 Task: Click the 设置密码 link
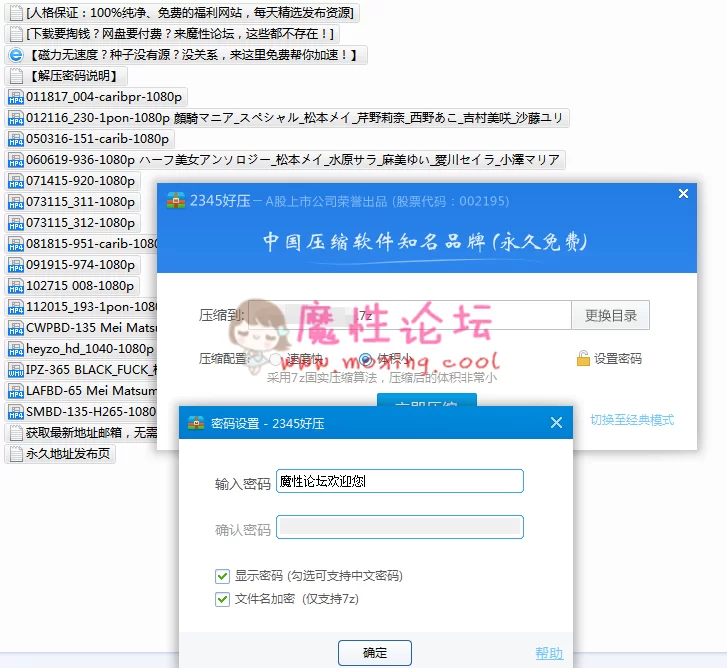[618, 359]
